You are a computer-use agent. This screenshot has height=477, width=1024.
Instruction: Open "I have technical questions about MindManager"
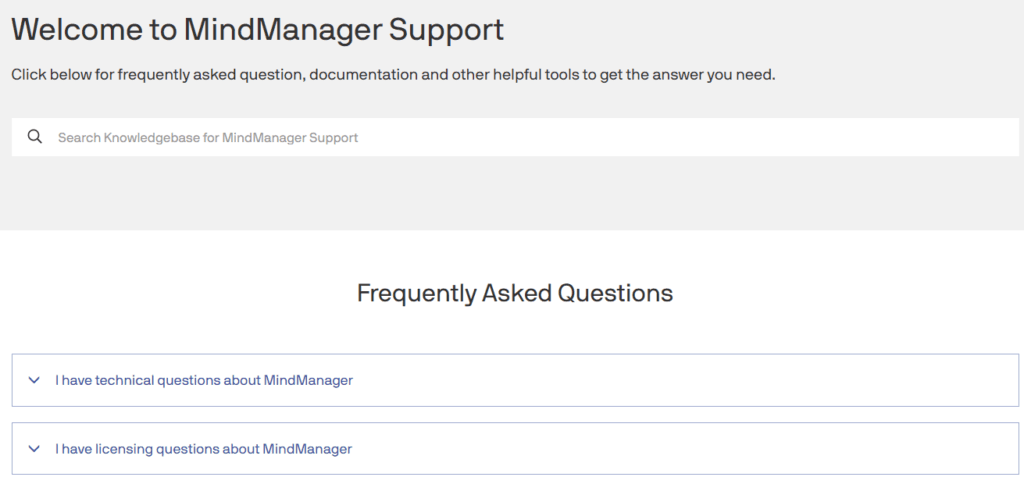click(x=204, y=380)
